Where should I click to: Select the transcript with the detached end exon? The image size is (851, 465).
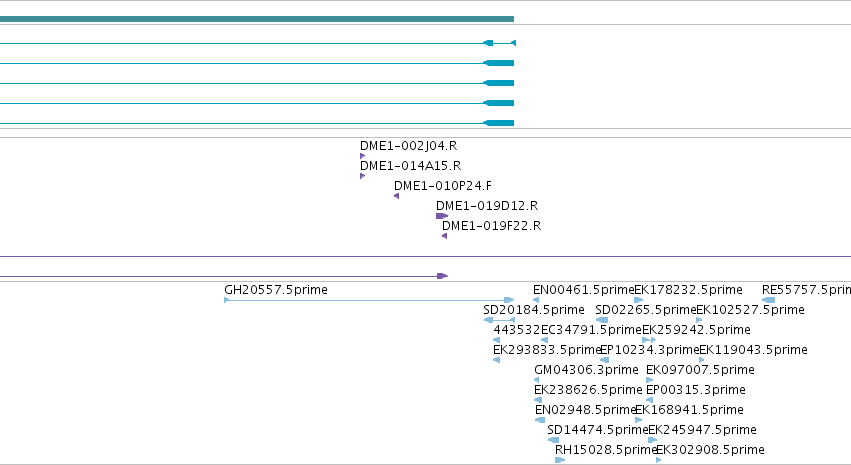click(x=258, y=43)
